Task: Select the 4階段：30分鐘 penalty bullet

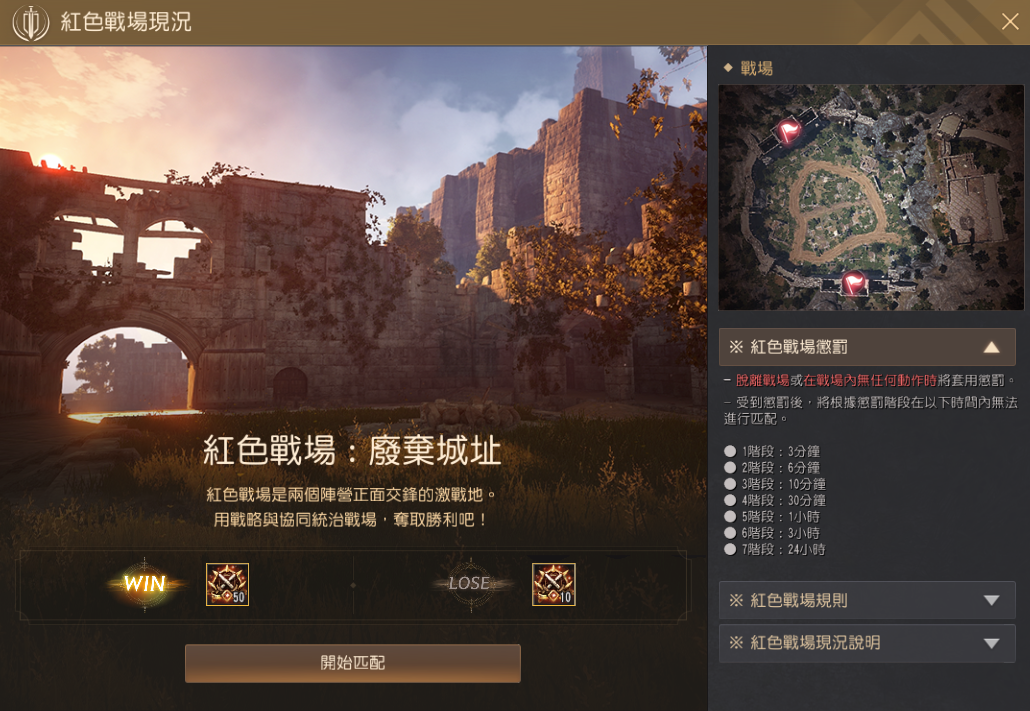Action: (x=730, y=500)
